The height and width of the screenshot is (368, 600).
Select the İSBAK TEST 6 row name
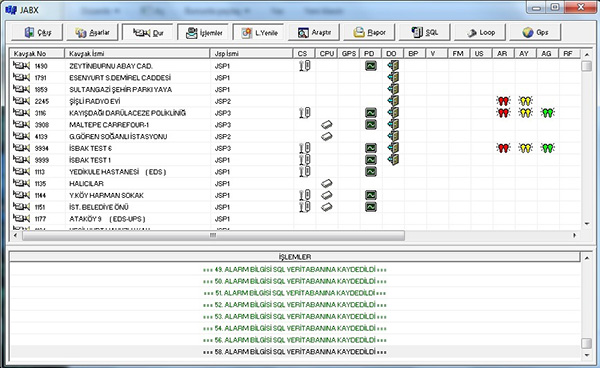pos(90,148)
